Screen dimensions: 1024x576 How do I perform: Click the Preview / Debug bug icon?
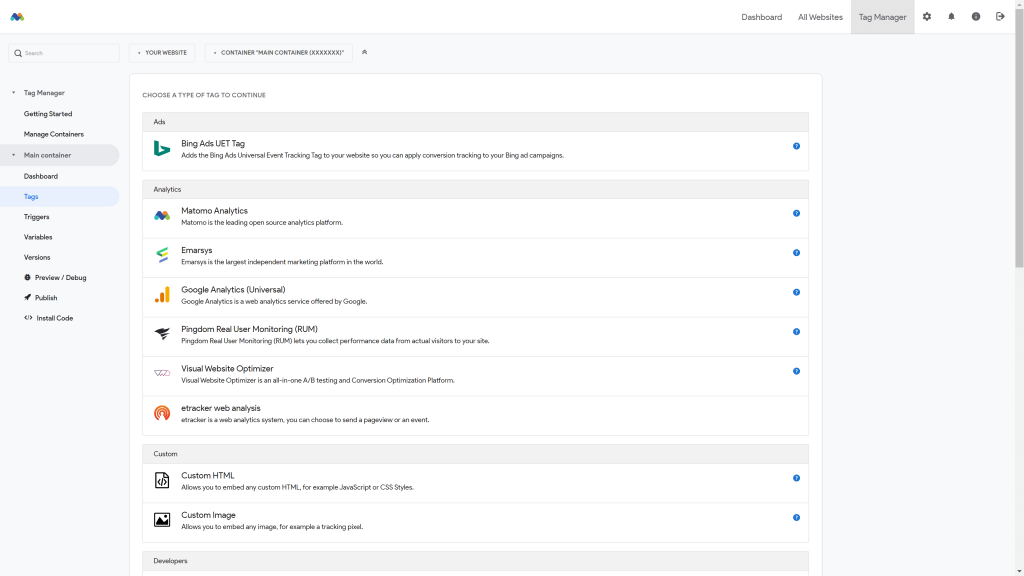click(x=27, y=278)
